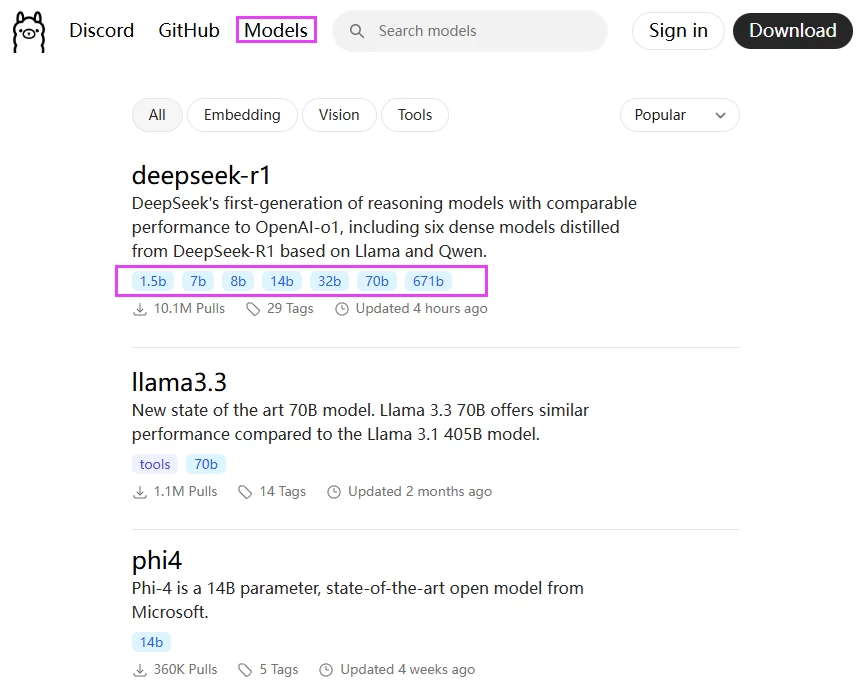Click the download icon next to 10.1M Pulls
Image resolution: width=862 pixels, height=694 pixels.
coord(137,308)
